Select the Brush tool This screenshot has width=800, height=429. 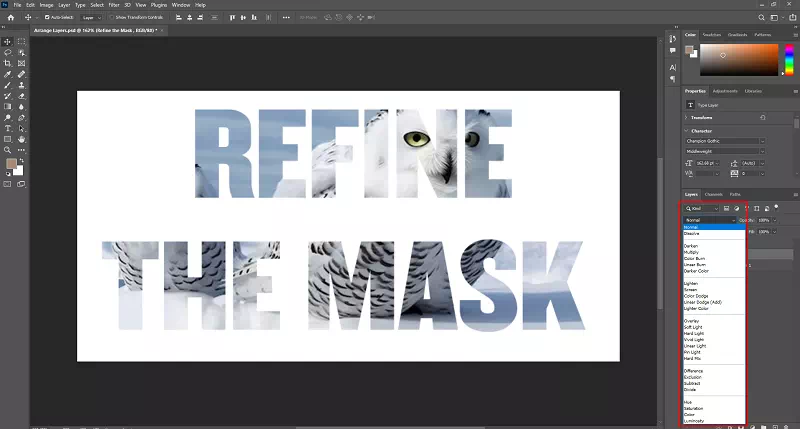pyautogui.click(x=8, y=85)
